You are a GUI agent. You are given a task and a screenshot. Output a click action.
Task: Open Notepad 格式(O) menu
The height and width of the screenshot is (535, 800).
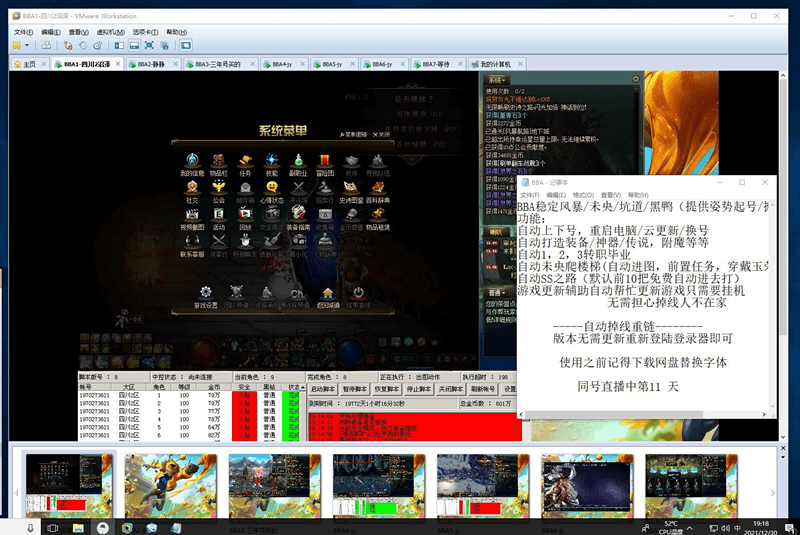tap(583, 195)
